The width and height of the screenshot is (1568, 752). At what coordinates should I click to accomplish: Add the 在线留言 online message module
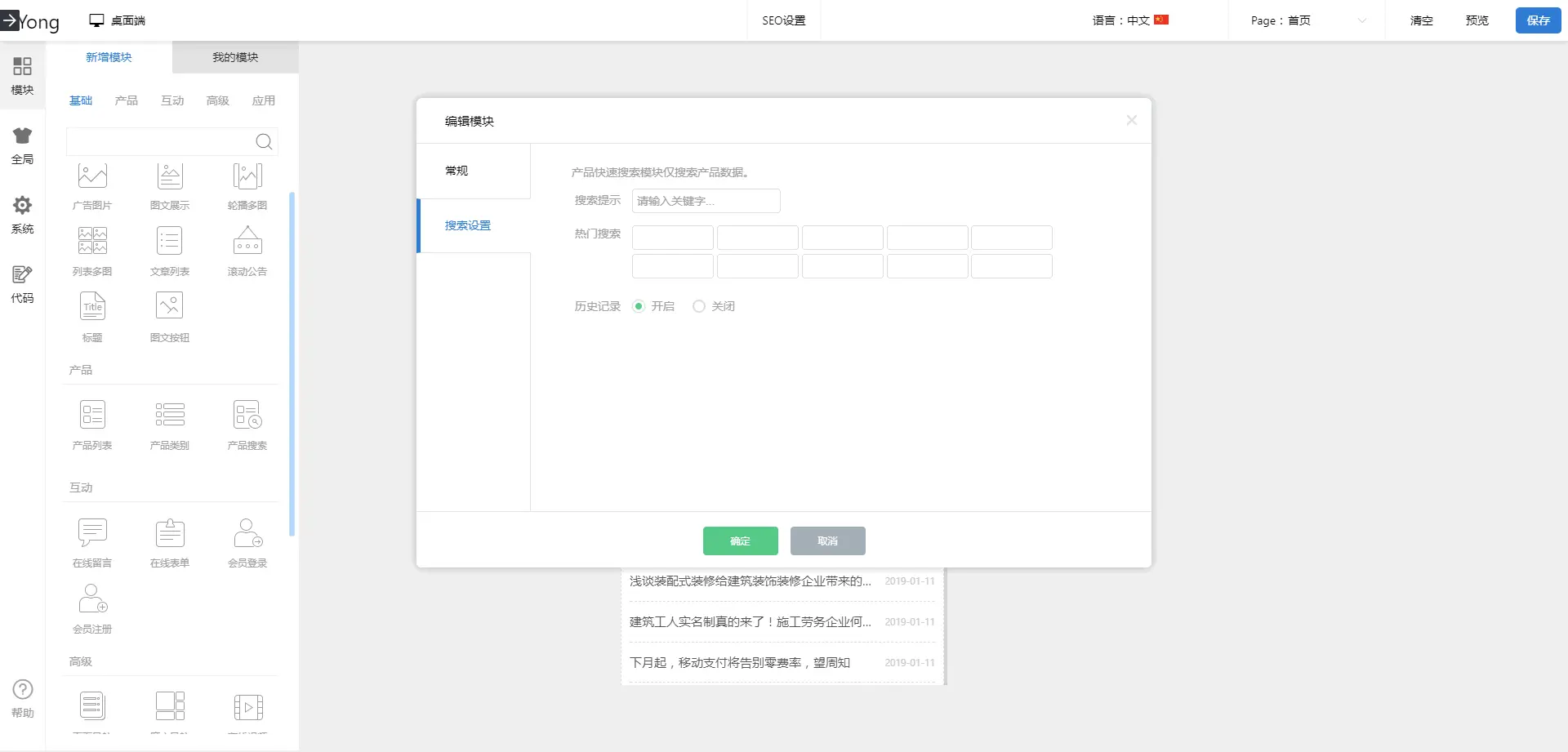point(92,533)
